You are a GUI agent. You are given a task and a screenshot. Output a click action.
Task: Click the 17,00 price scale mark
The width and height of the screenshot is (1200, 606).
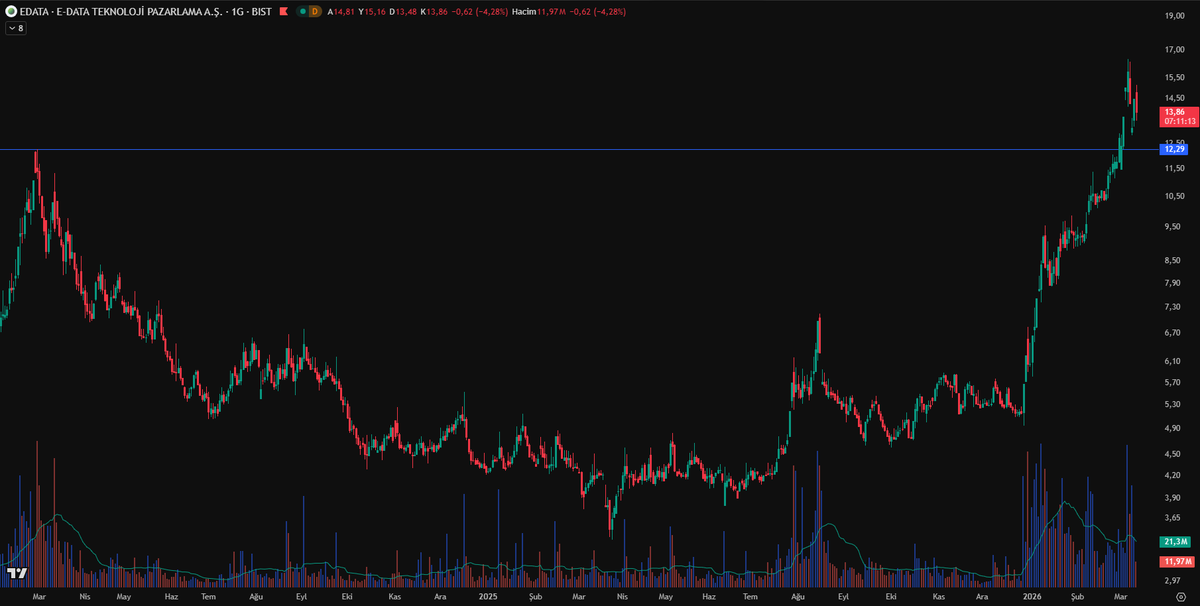click(x=1174, y=50)
